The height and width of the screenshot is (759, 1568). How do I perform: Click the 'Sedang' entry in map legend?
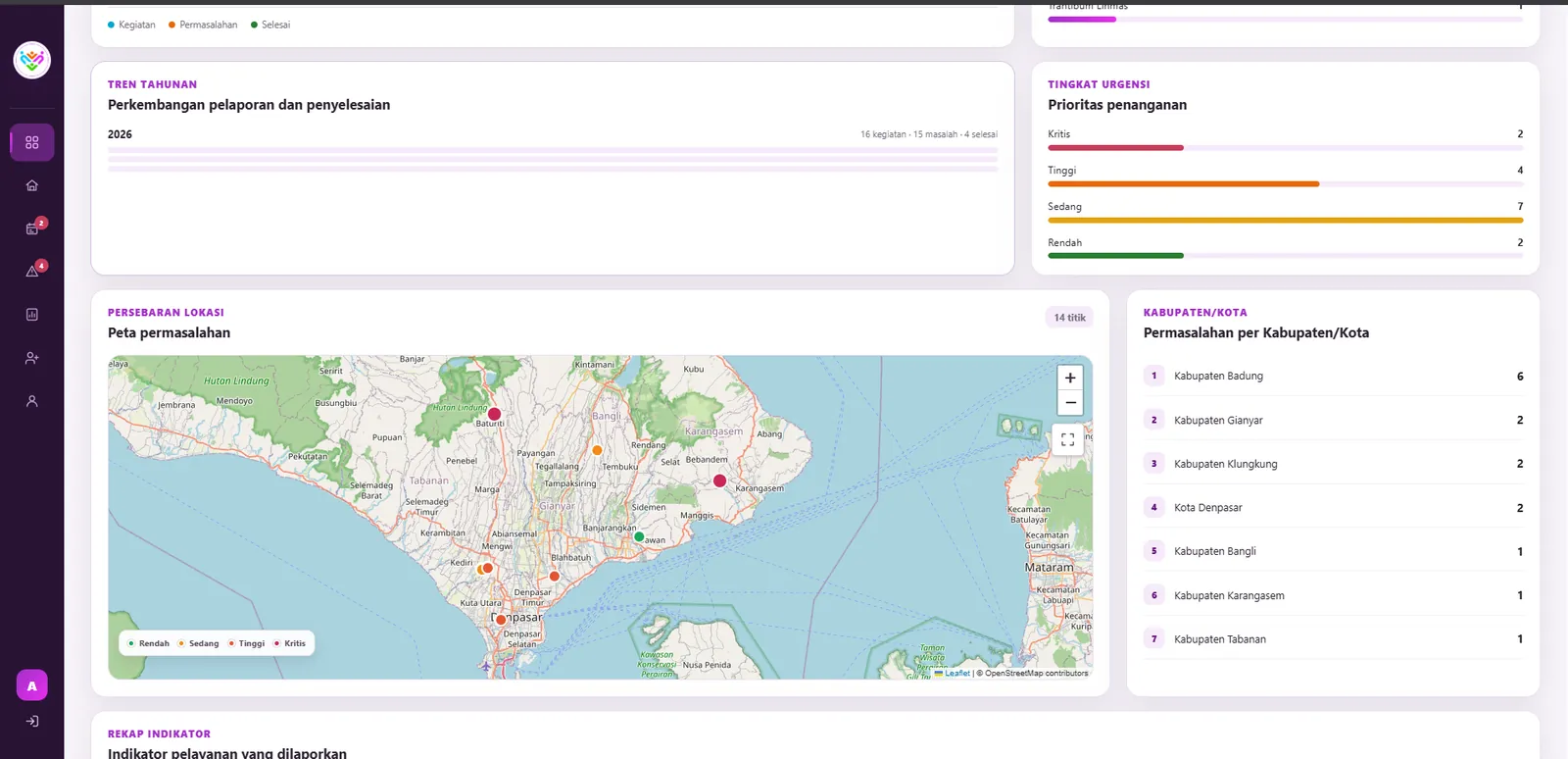click(x=199, y=643)
